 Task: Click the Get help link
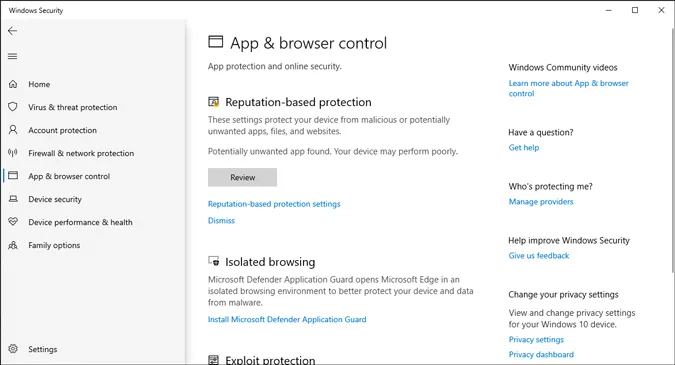(x=523, y=148)
